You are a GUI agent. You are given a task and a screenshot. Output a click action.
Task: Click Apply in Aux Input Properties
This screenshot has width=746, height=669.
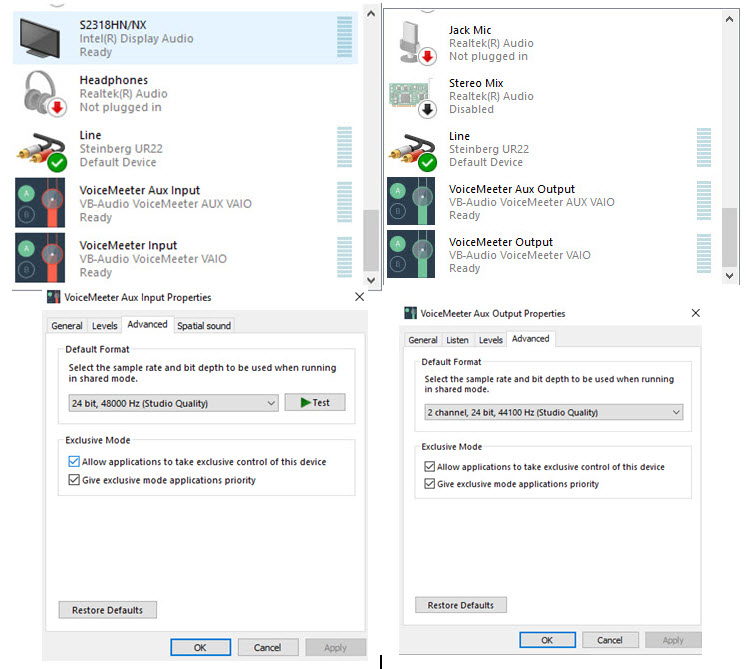[x=335, y=647]
